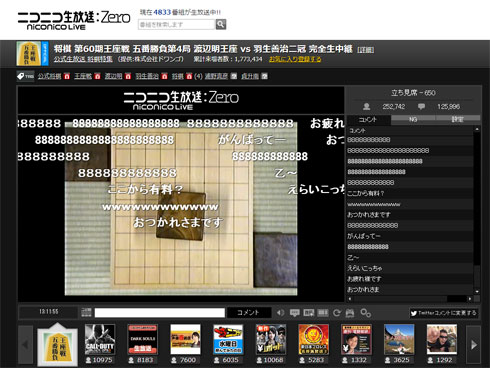The image size is (490, 368).
Task: Open the 詳細 details link beside title
Action: point(366,50)
